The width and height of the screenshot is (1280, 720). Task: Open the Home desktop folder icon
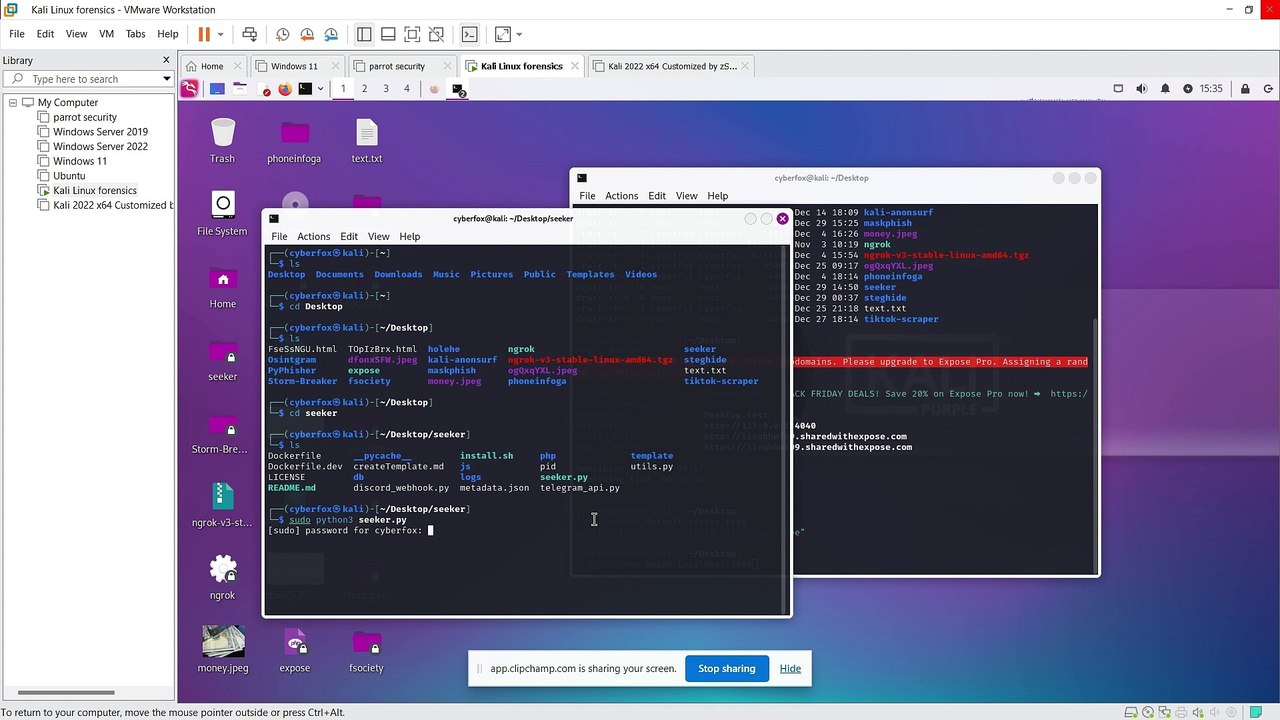[222, 287]
